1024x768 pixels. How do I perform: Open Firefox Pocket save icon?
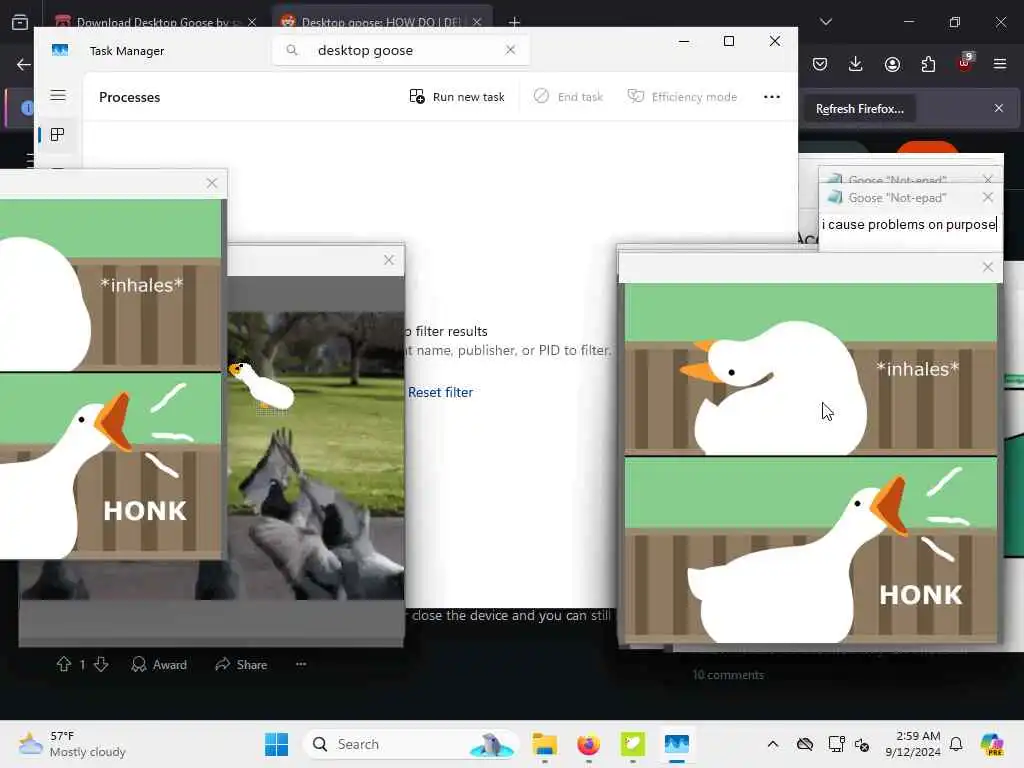pyautogui.click(x=820, y=64)
